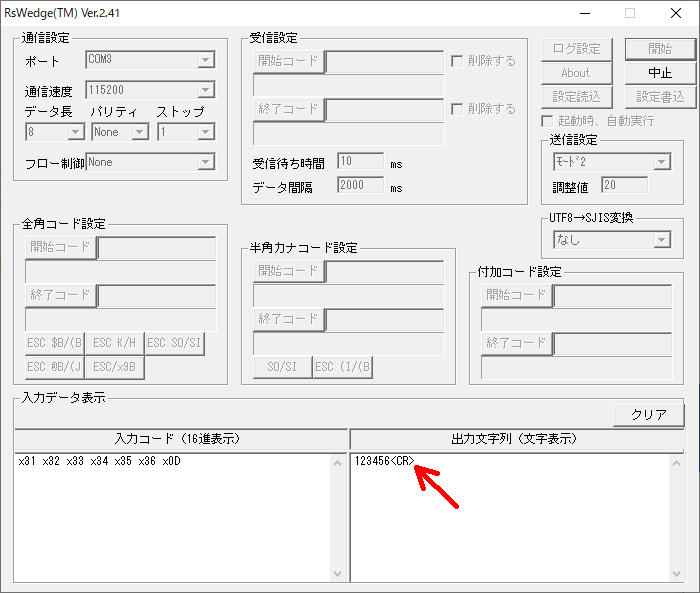Click the SO/SI button in 半角カナコード設定
The height and width of the screenshot is (593, 700).
pos(283,367)
